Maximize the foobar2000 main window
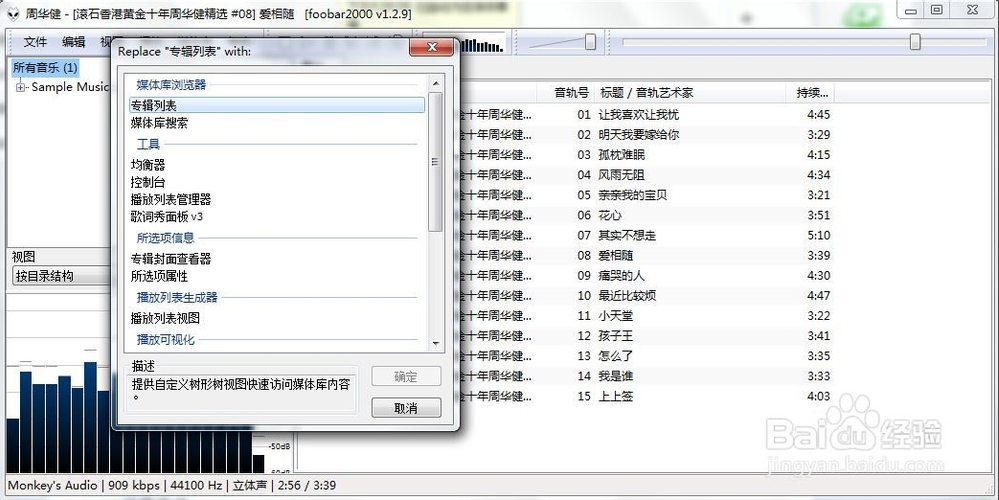This screenshot has height=500, width=999. [937, 10]
